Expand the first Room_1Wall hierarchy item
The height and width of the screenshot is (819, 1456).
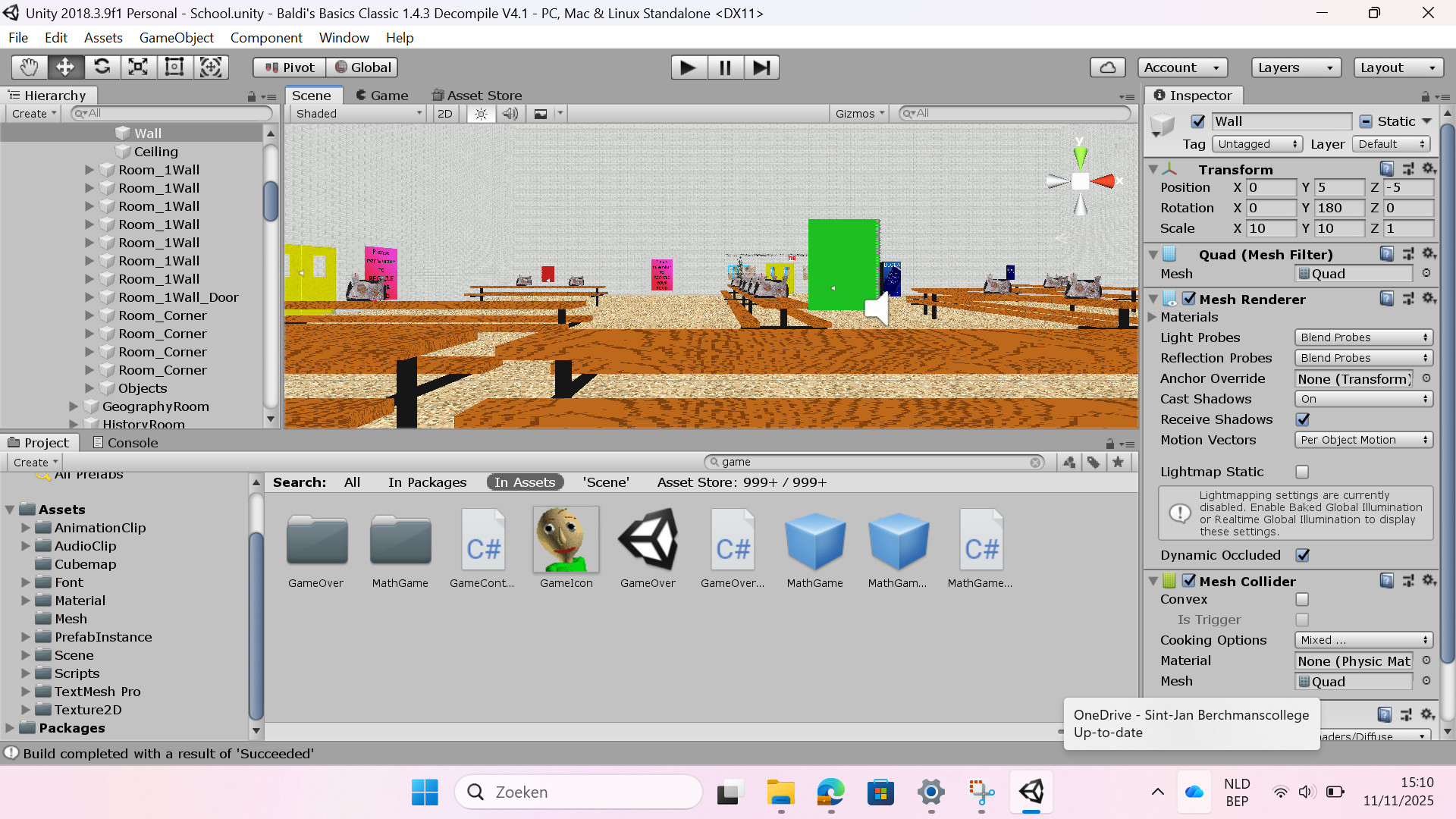click(89, 170)
